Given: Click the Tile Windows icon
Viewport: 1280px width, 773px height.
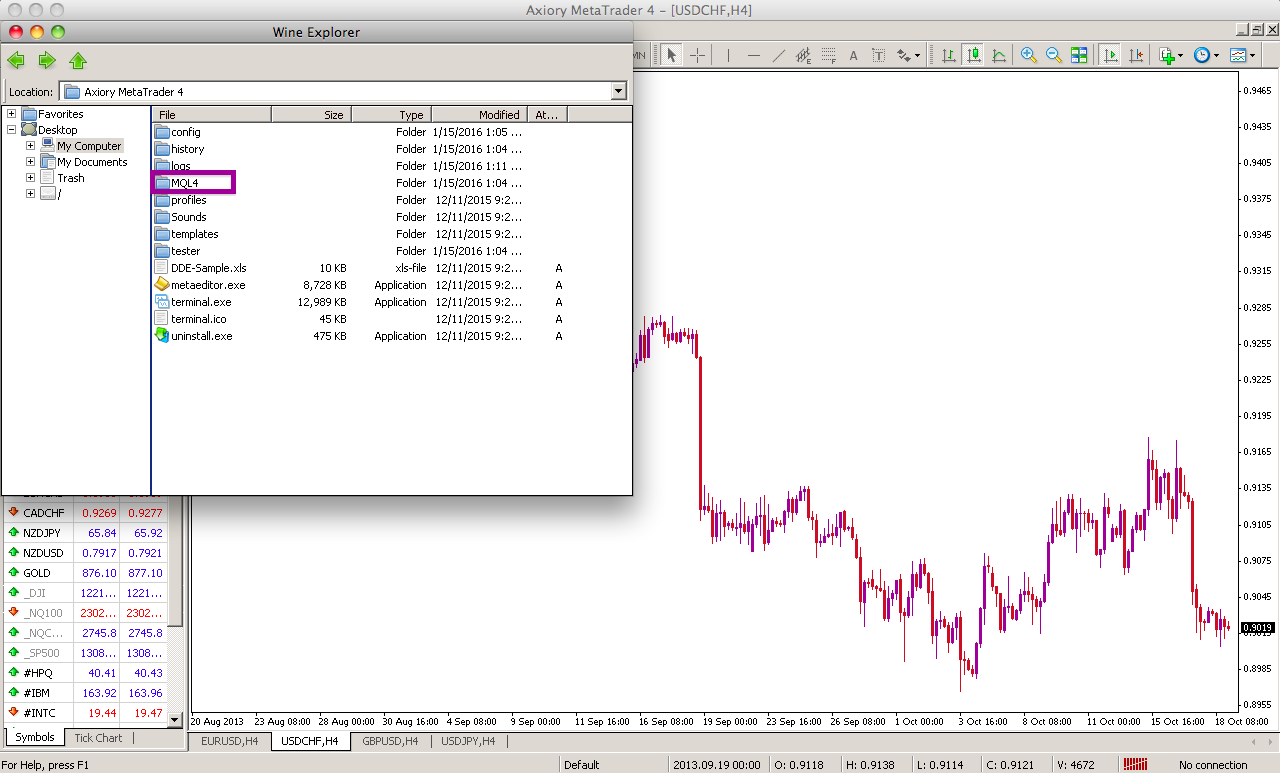Looking at the screenshot, I should click(1080, 55).
